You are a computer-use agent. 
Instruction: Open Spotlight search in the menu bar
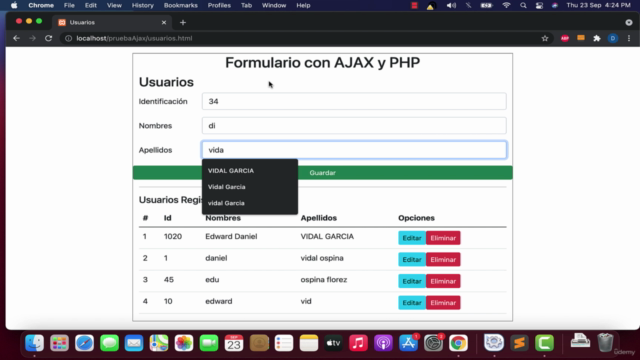[523, 5]
